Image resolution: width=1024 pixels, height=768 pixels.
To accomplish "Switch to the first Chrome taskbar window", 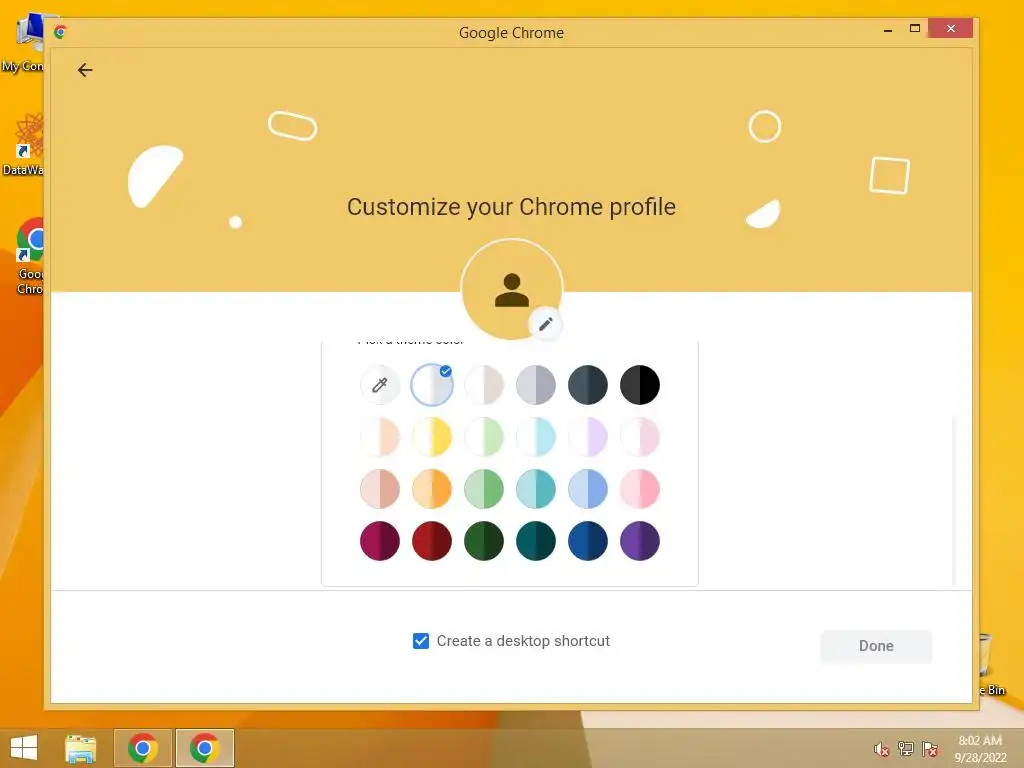I will 143,748.
